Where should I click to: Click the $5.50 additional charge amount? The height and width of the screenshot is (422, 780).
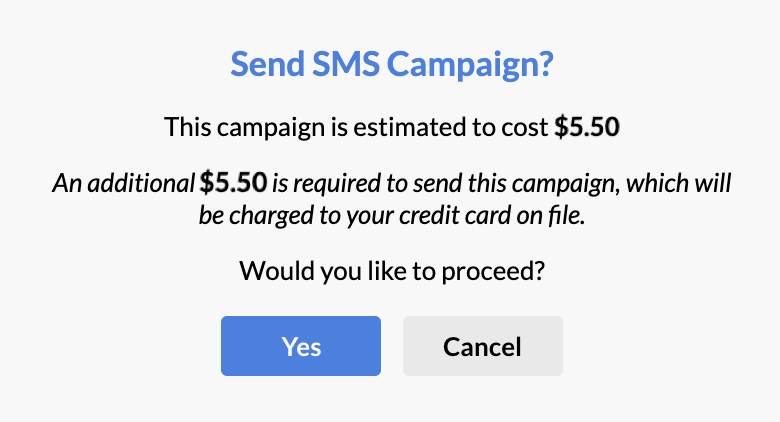pos(233,182)
